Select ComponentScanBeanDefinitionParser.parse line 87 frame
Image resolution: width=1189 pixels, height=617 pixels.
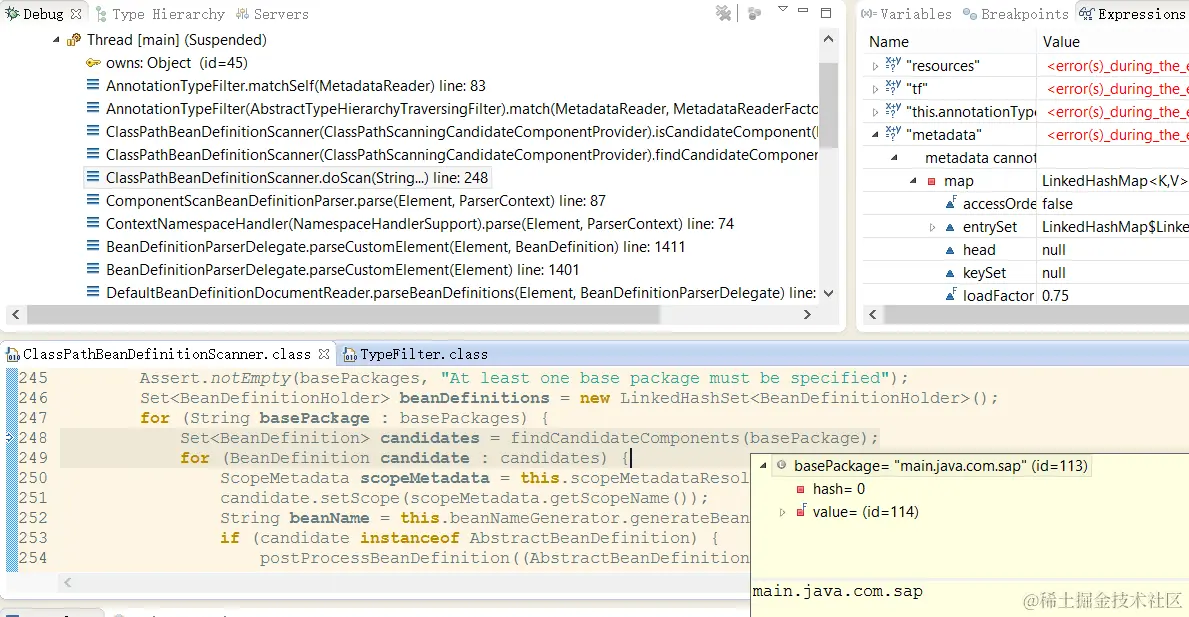click(x=356, y=201)
